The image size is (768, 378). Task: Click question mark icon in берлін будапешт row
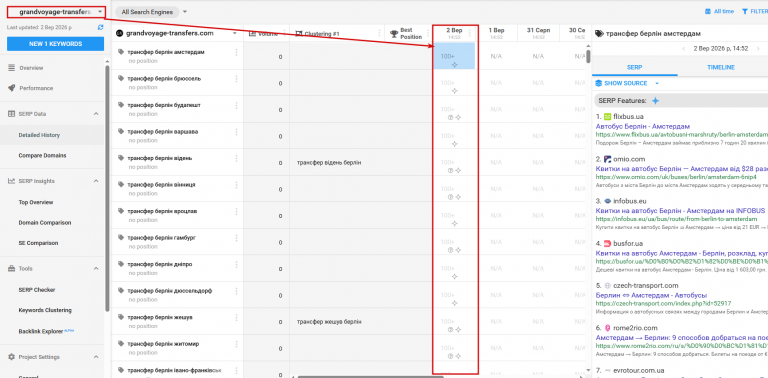pos(450,118)
